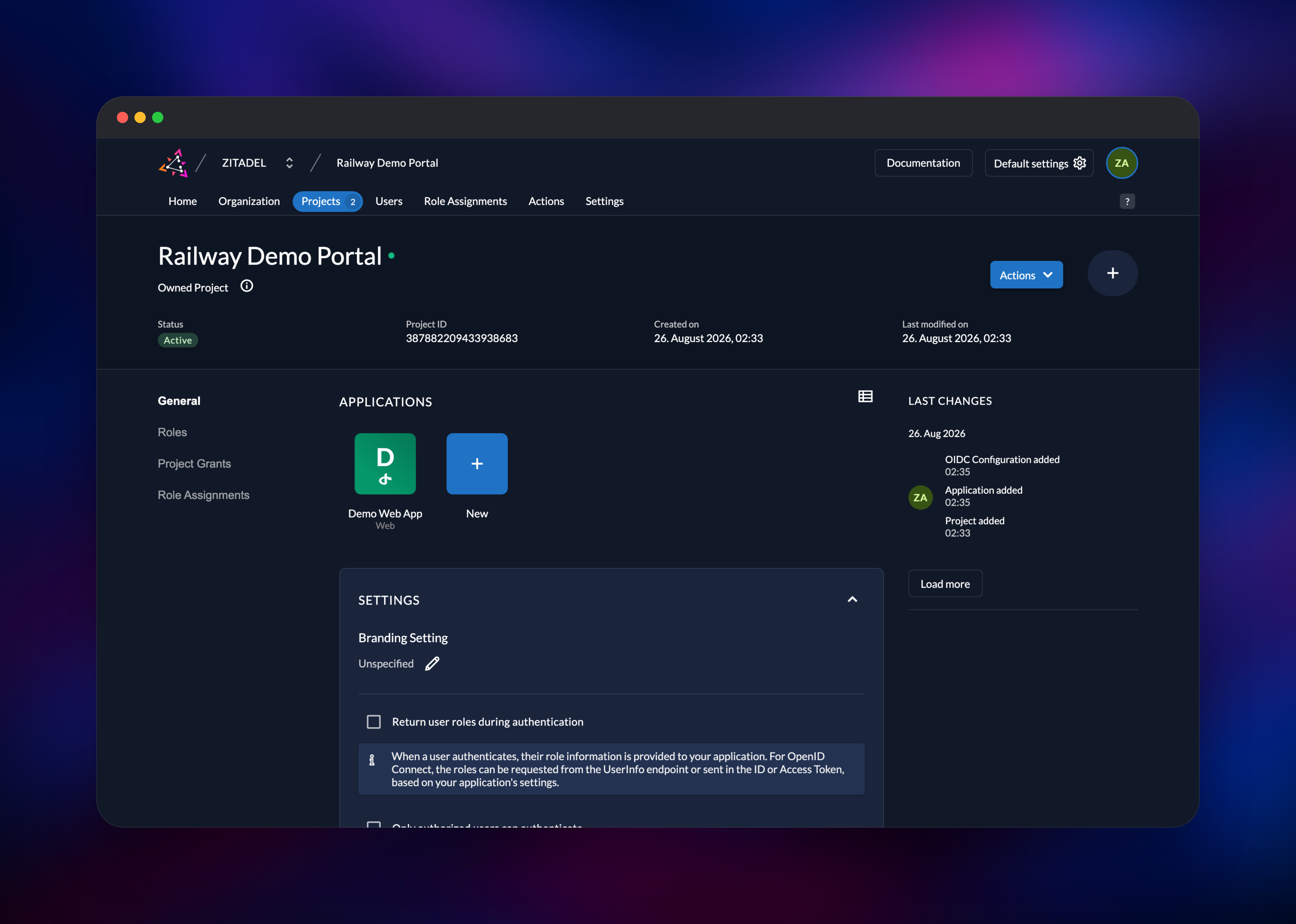Edit Branding Setting with the pencil icon
Viewport: 1296px width, 924px height.
432,663
